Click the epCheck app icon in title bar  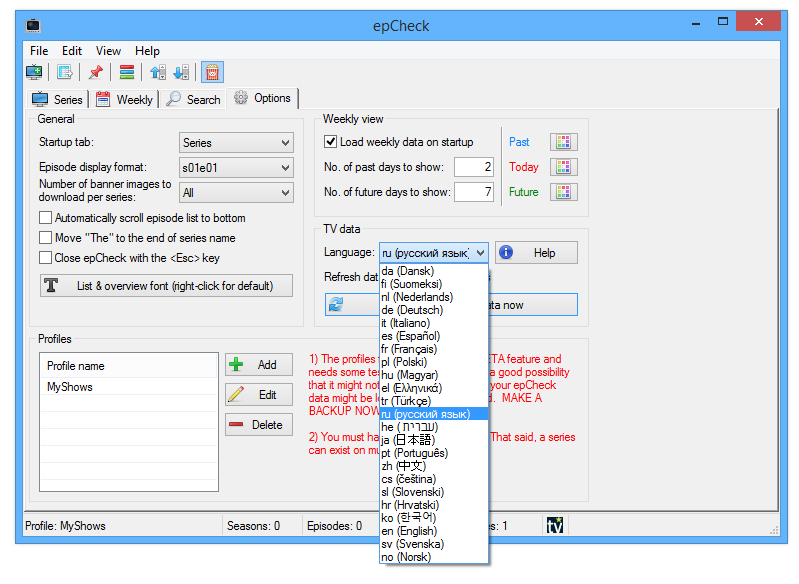33,25
